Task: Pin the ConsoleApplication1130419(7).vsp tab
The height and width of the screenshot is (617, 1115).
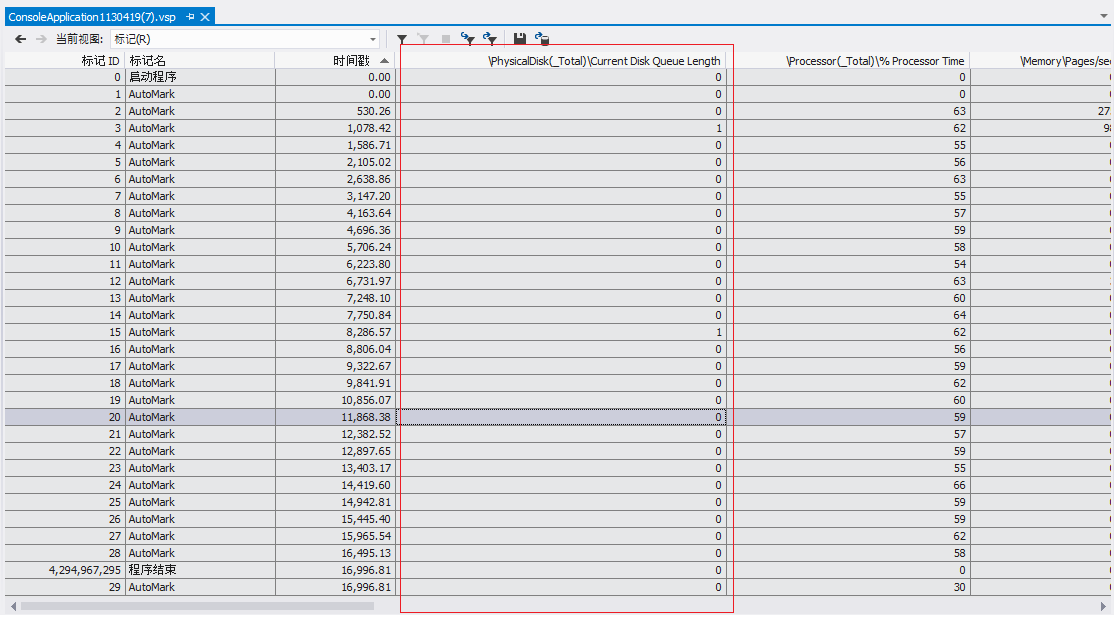Action: 190,17
